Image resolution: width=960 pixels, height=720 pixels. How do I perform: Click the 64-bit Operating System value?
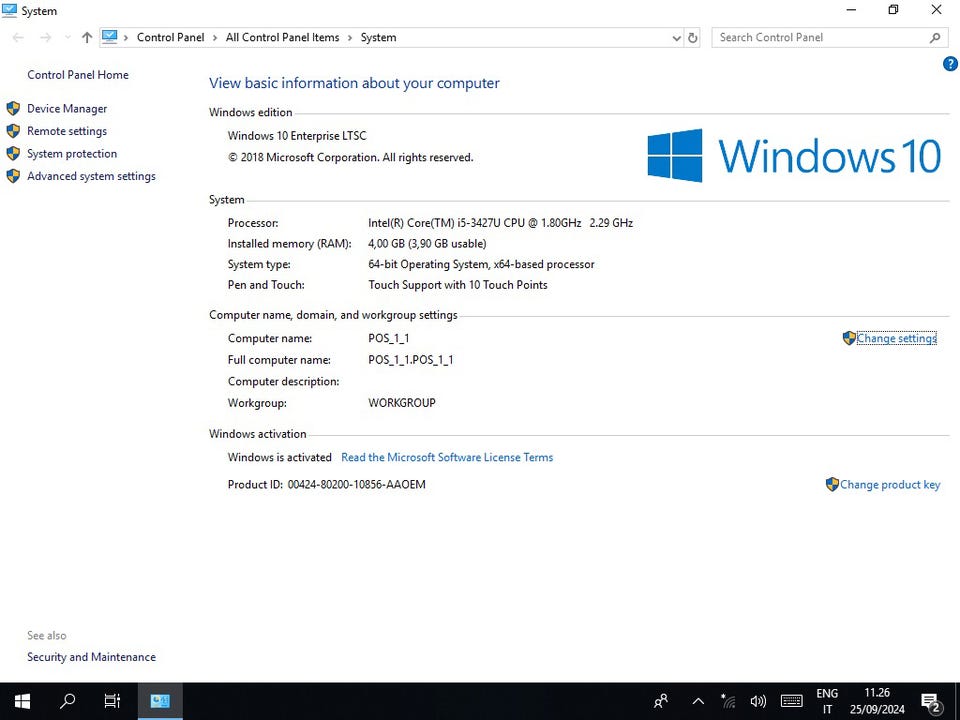tap(481, 264)
